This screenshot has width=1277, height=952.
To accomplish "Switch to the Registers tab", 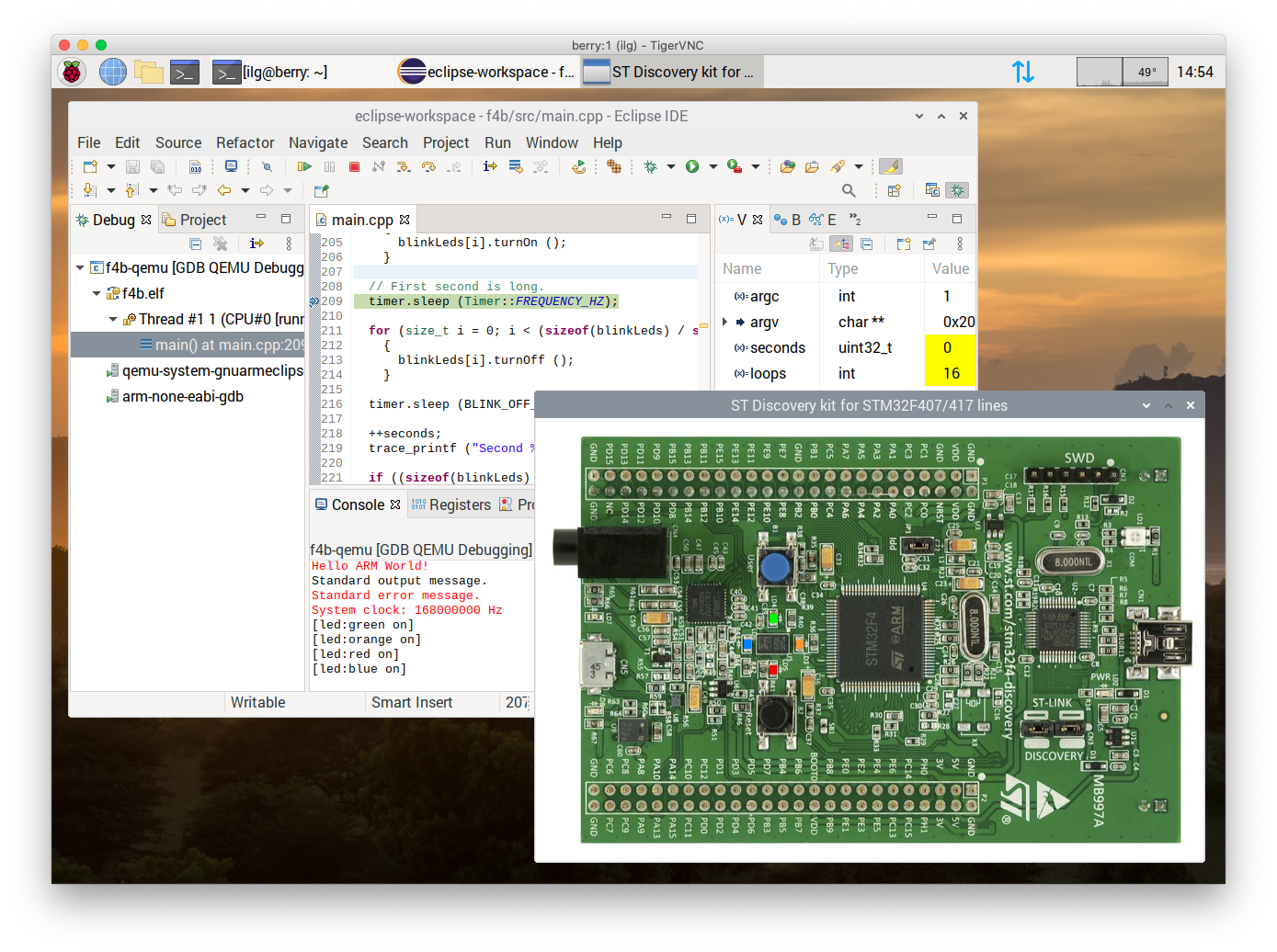I will [x=451, y=504].
